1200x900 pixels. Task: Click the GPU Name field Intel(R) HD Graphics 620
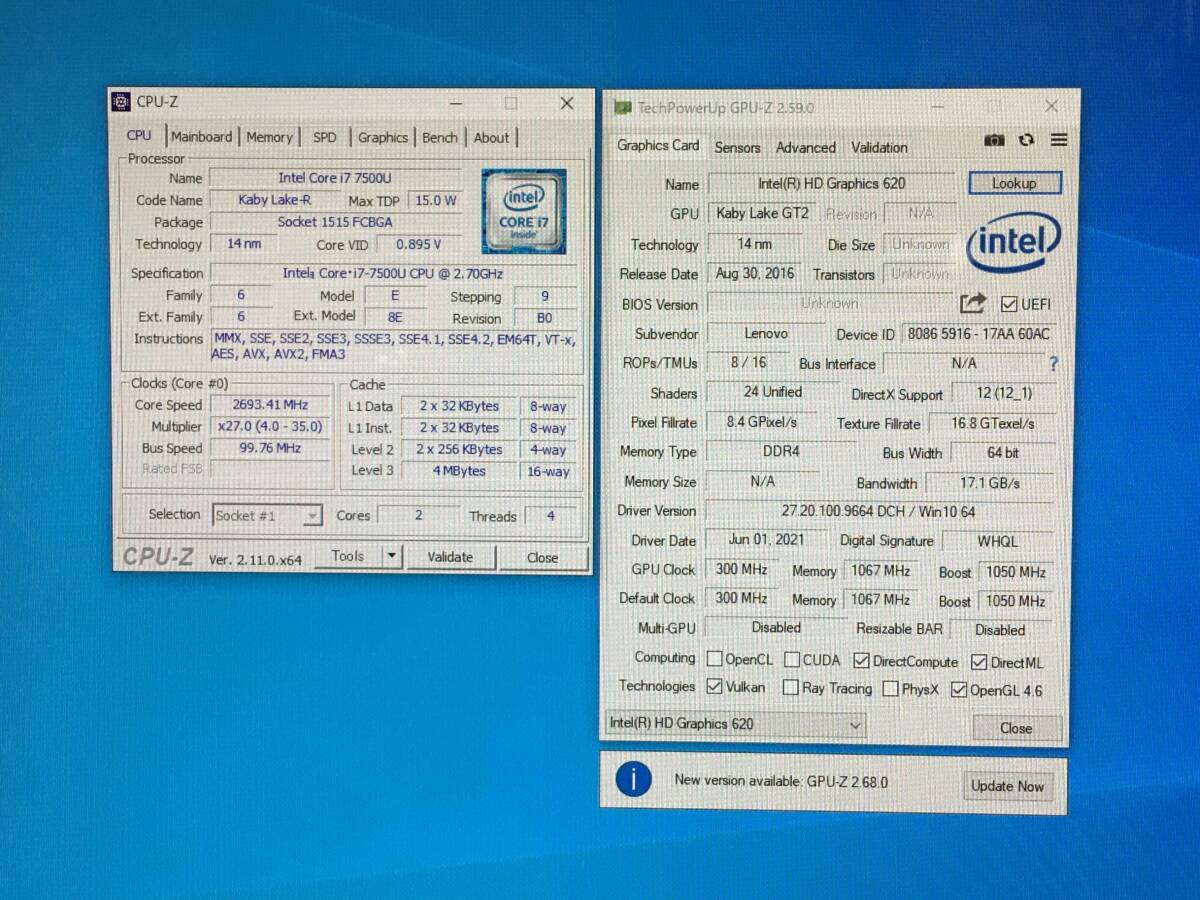pyautogui.click(x=832, y=183)
